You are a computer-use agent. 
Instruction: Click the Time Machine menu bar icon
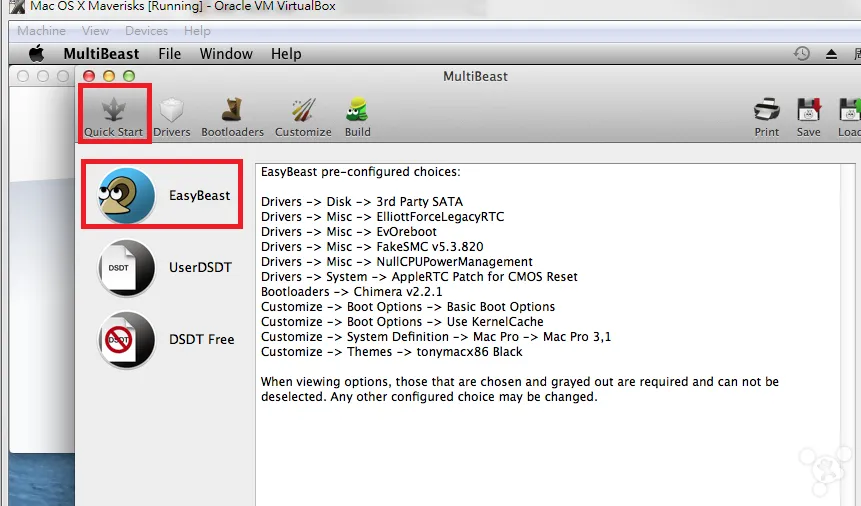coord(802,54)
